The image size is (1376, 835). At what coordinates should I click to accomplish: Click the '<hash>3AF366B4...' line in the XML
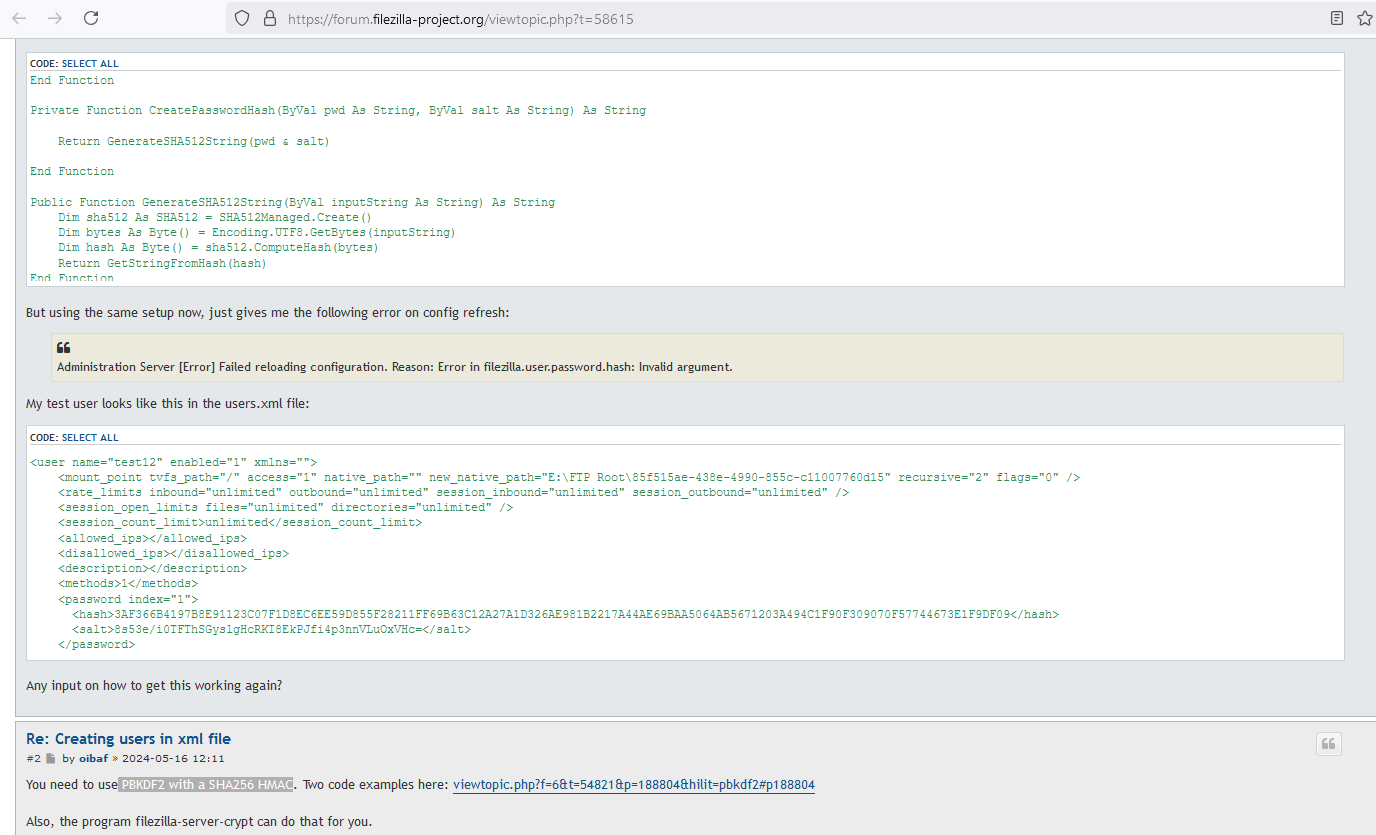565,614
